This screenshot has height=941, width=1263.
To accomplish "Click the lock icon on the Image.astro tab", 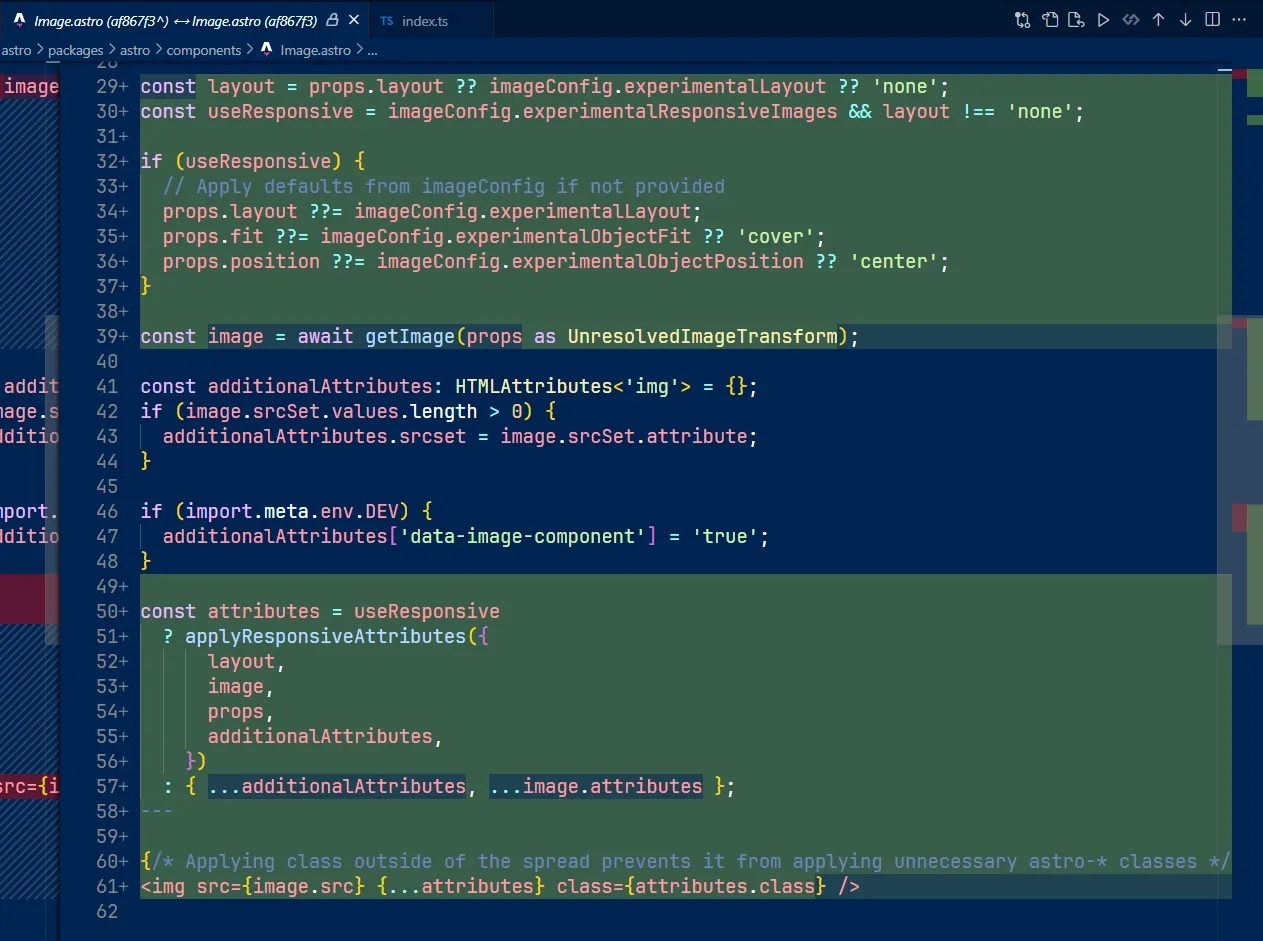I will 333,21.
